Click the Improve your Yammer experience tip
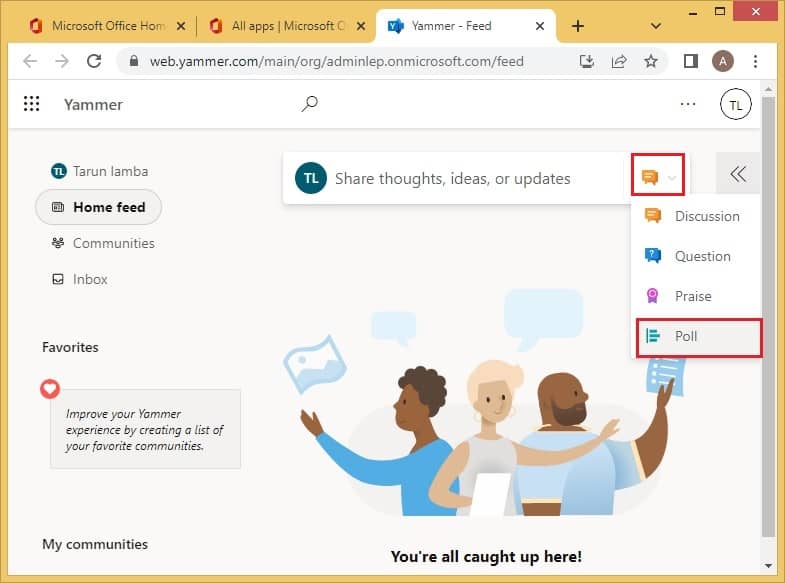785x583 pixels. point(146,429)
